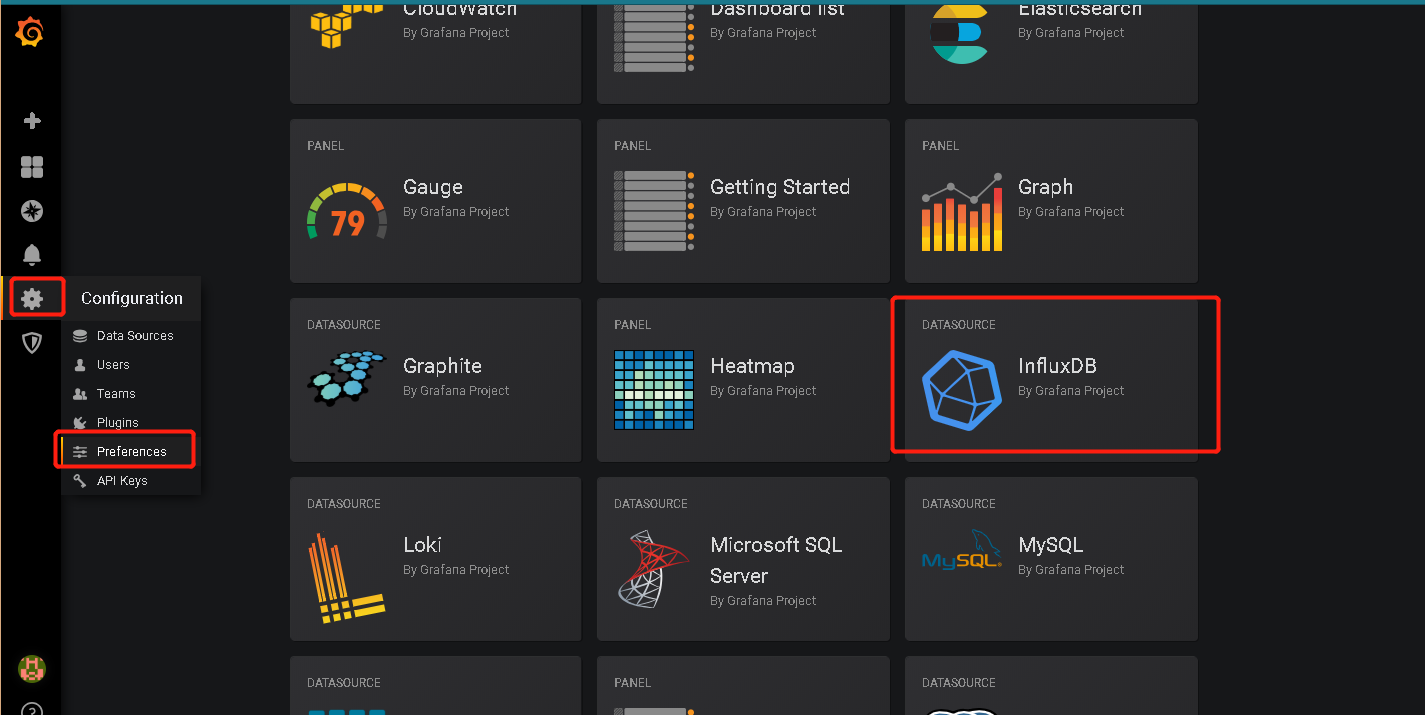Image resolution: width=1425 pixels, height=715 pixels.
Task: Click the PANEL label on Graph card
Action: click(x=940, y=146)
